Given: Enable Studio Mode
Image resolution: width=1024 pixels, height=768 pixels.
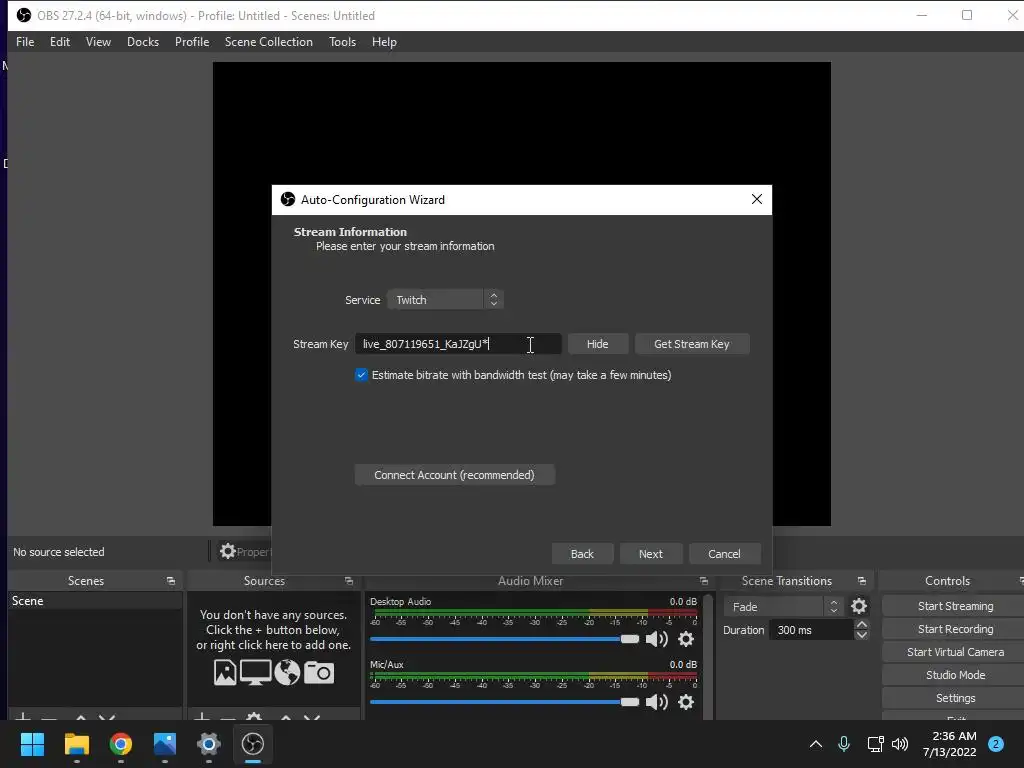Looking at the screenshot, I should [x=955, y=675].
